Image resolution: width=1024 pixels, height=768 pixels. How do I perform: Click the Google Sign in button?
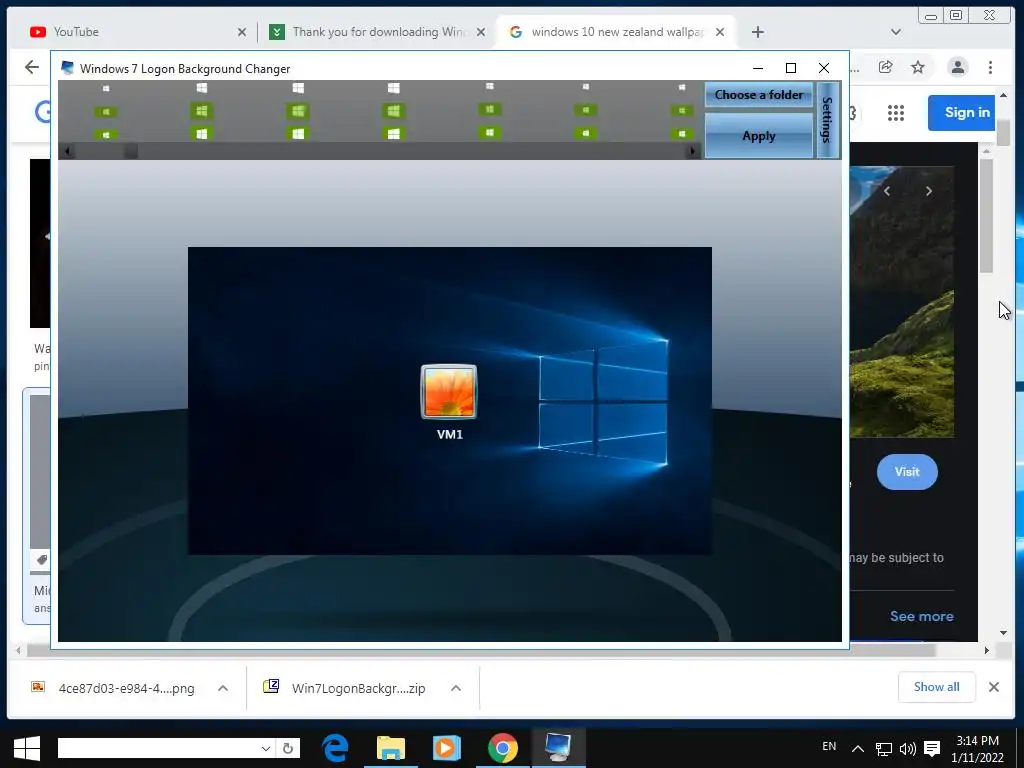961,112
